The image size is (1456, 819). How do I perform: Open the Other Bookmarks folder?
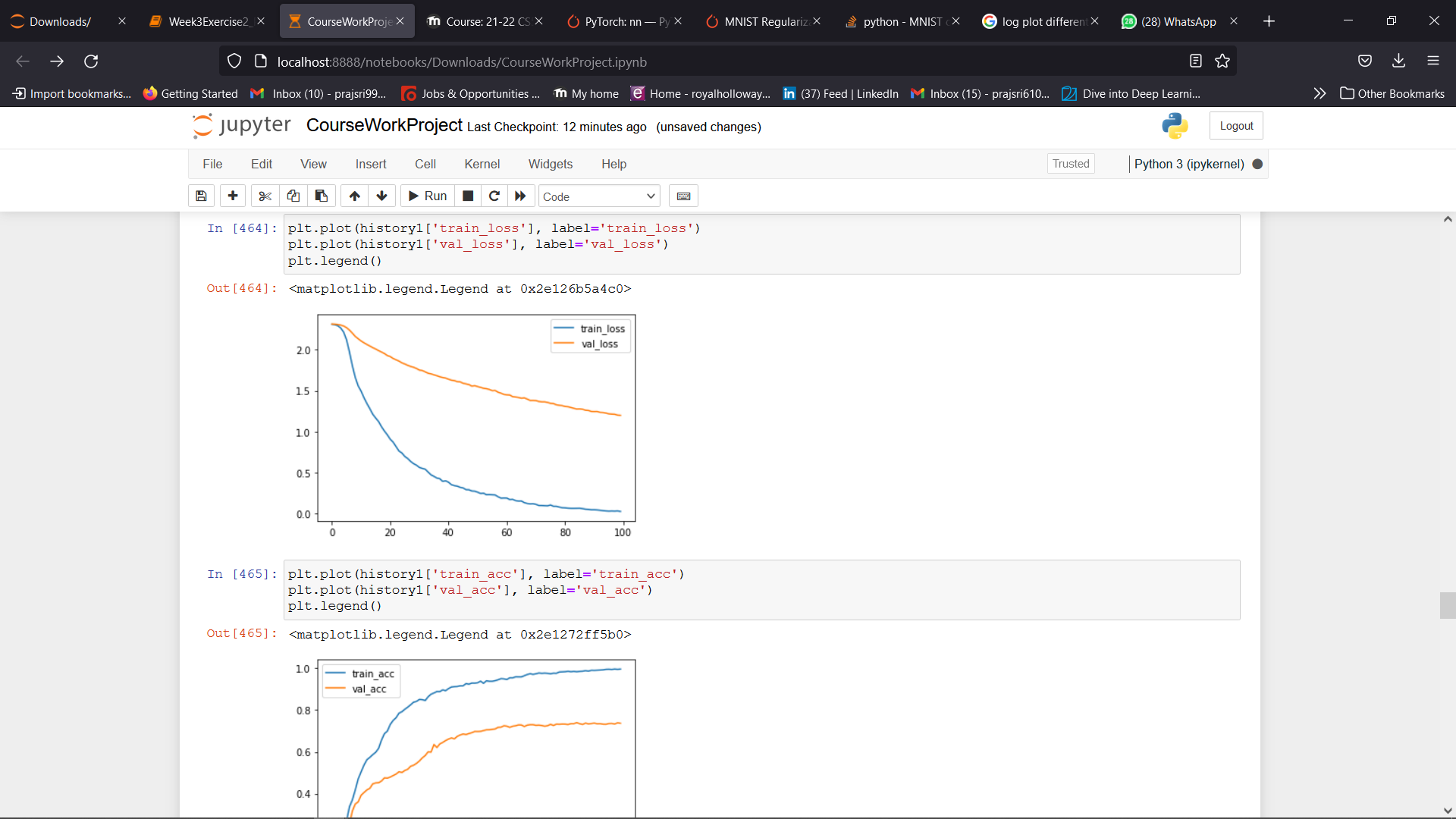(x=1392, y=93)
